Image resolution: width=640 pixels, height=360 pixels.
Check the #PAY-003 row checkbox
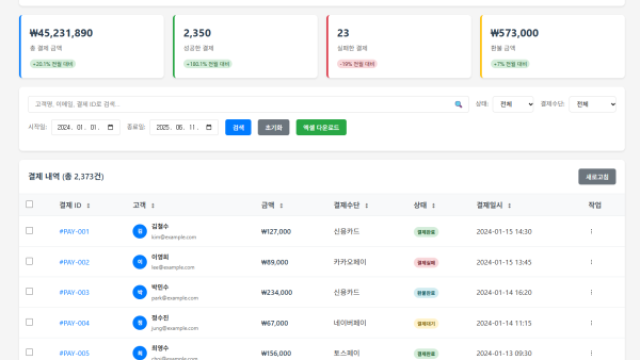coord(29,291)
